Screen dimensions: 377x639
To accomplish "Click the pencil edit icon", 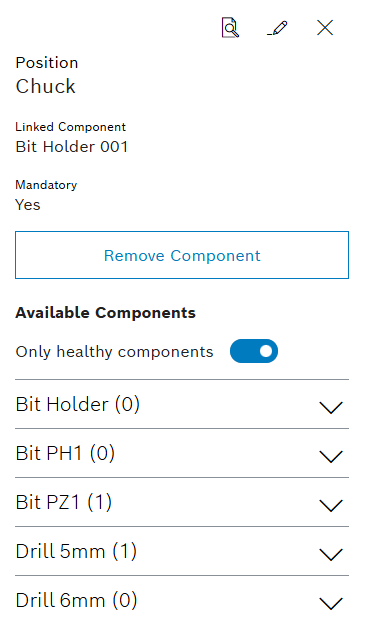I will (x=278, y=28).
